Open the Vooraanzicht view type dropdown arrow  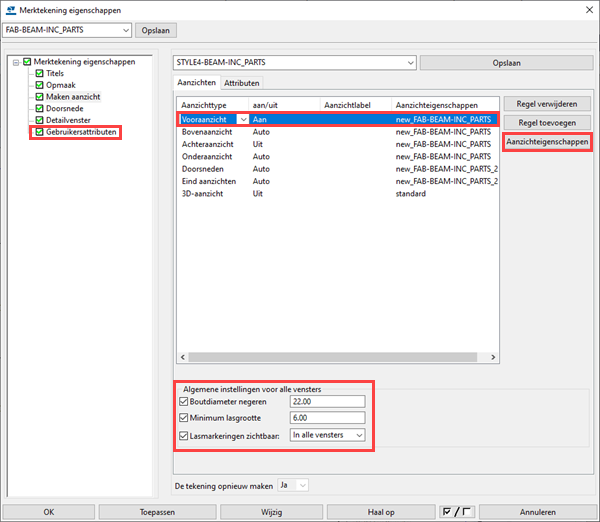point(243,119)
